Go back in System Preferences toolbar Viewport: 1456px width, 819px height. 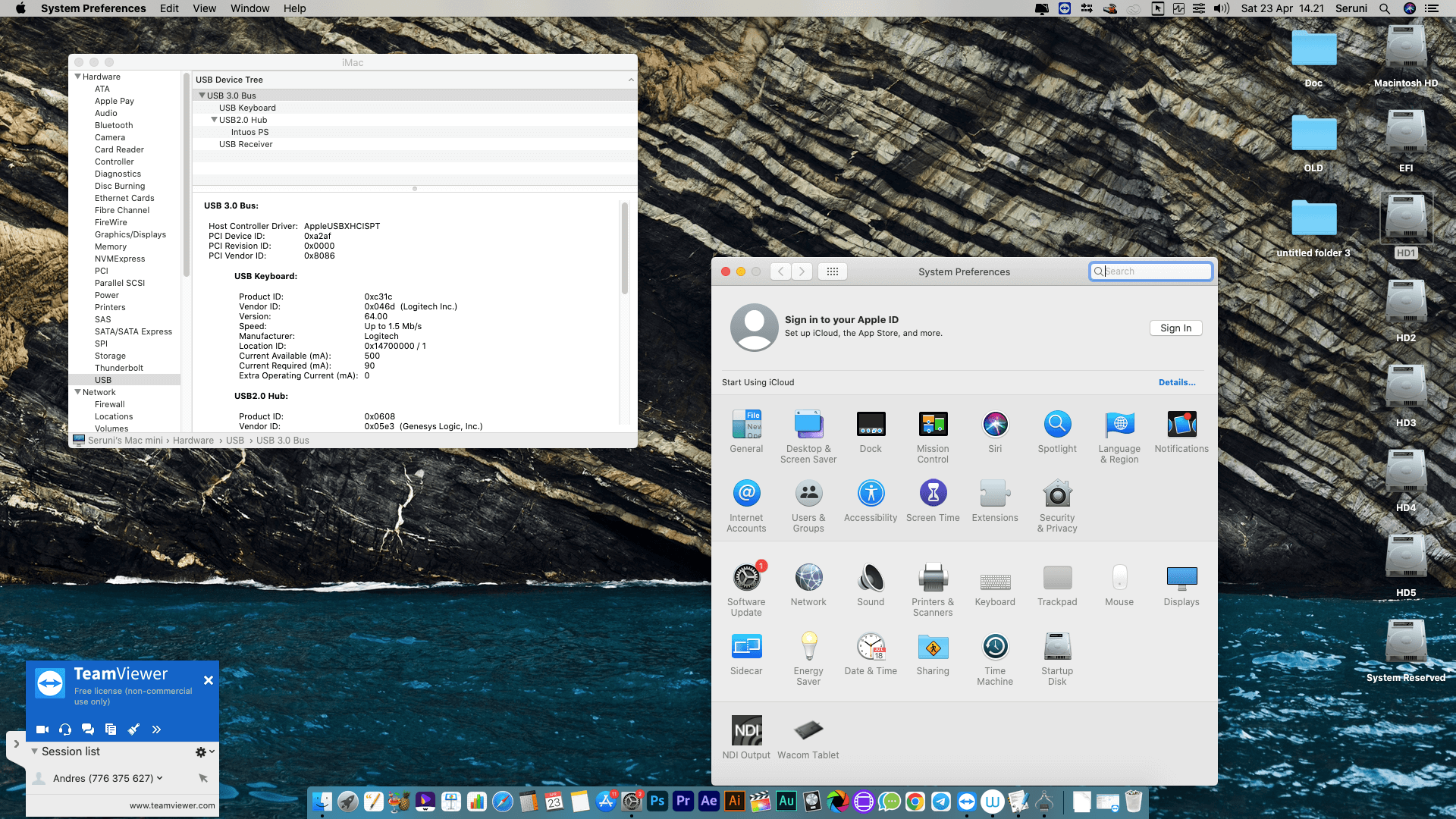pos(780,271)
